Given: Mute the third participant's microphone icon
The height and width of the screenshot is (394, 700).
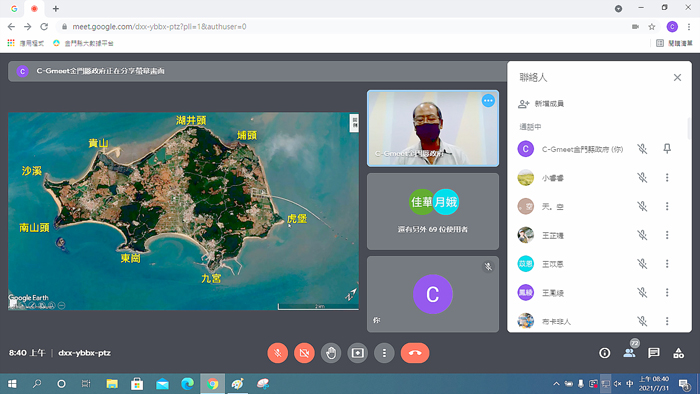Looking at the screenshot, I should click(642, 206).
